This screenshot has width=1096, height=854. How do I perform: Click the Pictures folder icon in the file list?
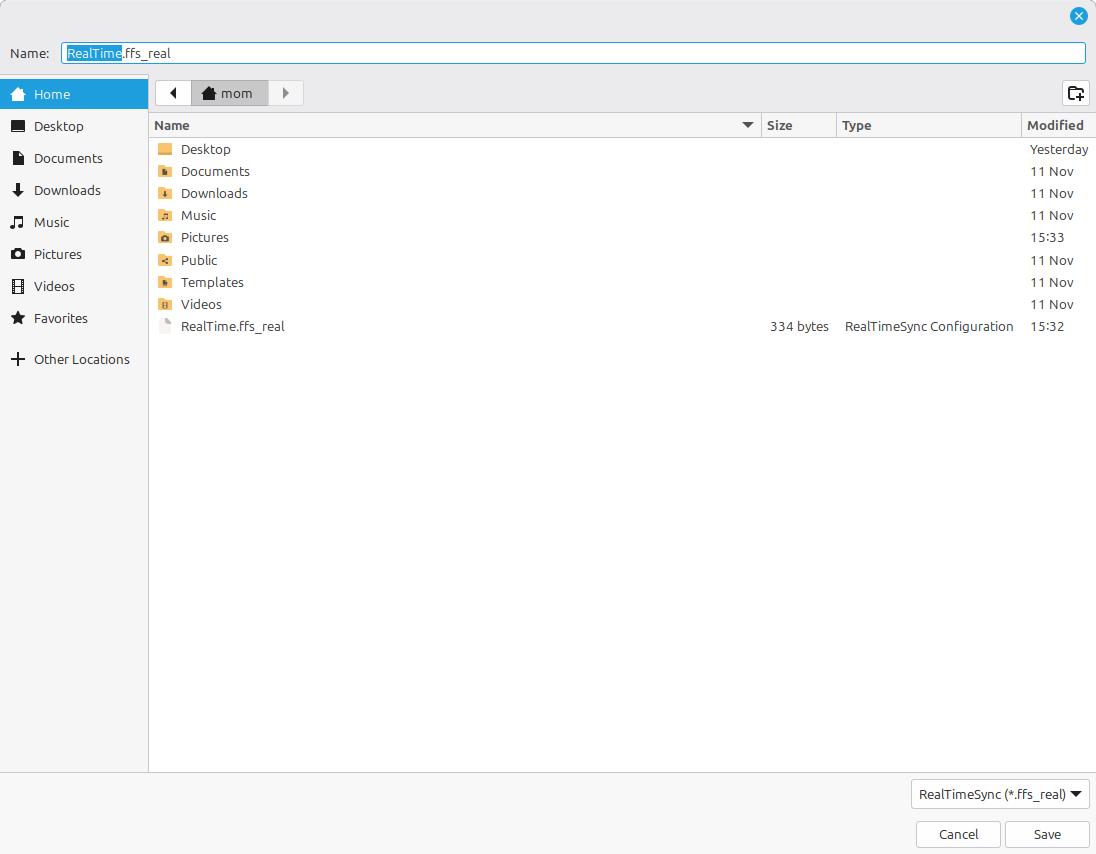click(x=165, y=238)
